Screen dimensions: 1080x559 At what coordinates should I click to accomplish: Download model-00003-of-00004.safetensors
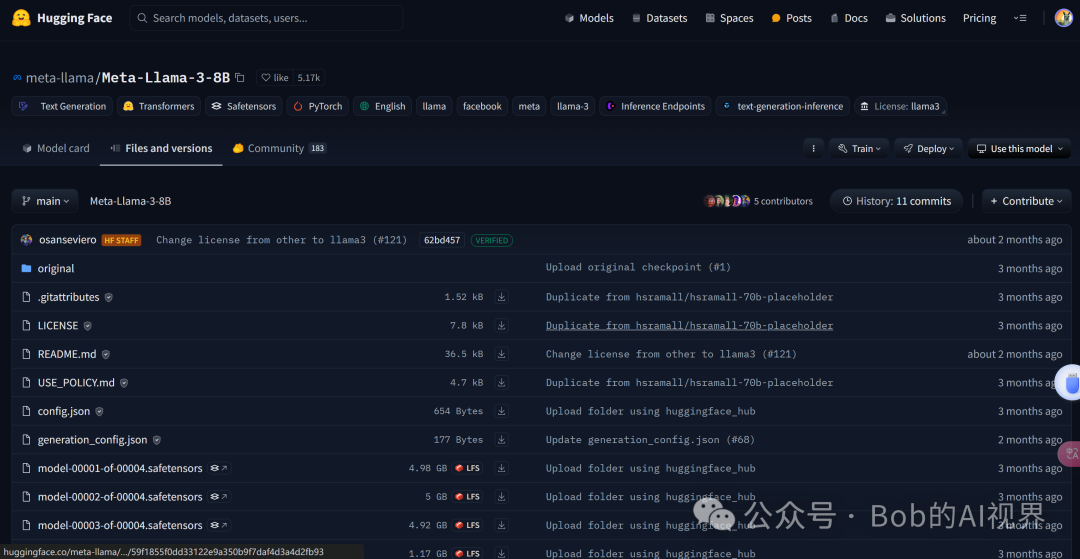(x=502, y=525)
